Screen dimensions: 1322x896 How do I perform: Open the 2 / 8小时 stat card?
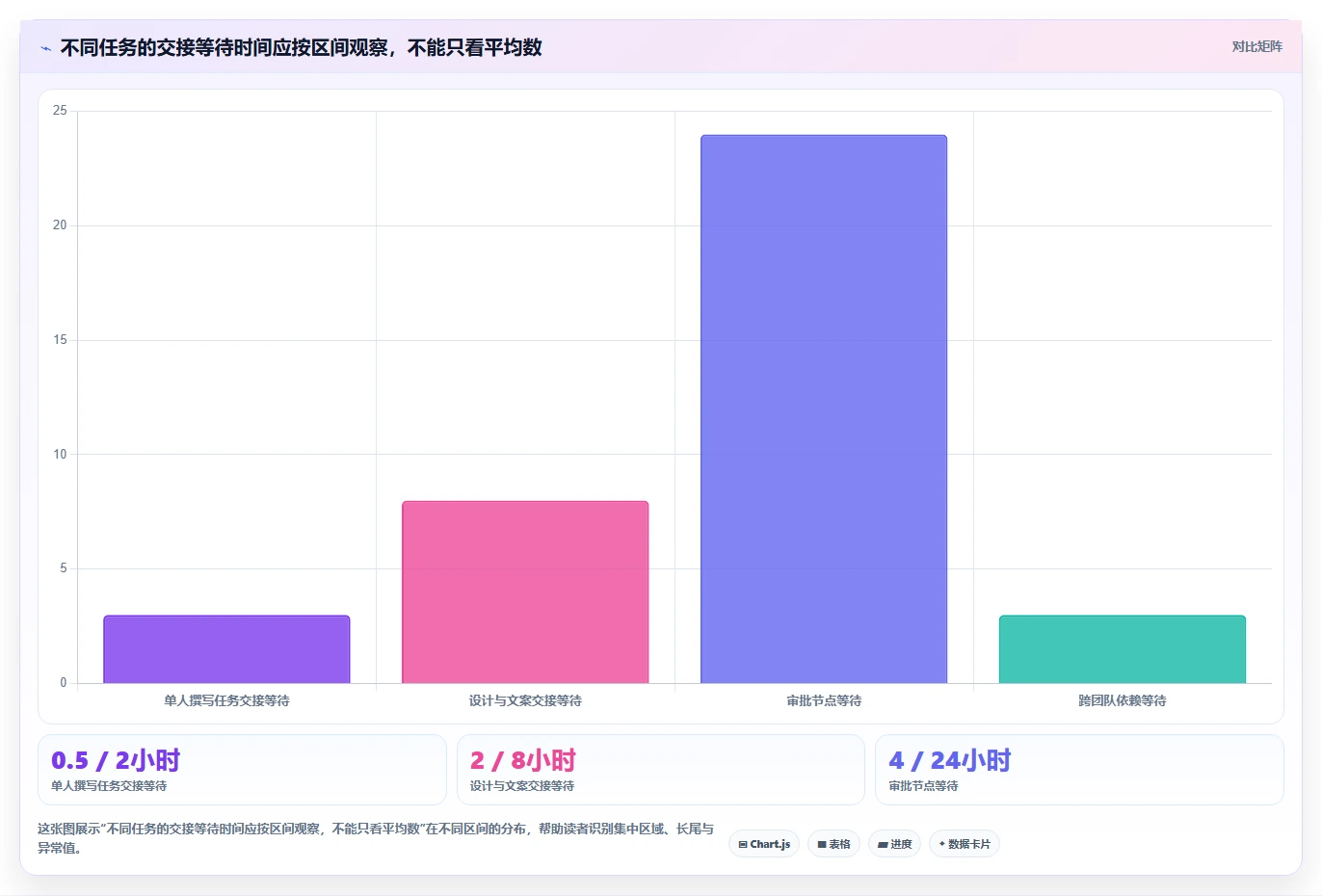point(661,770)
